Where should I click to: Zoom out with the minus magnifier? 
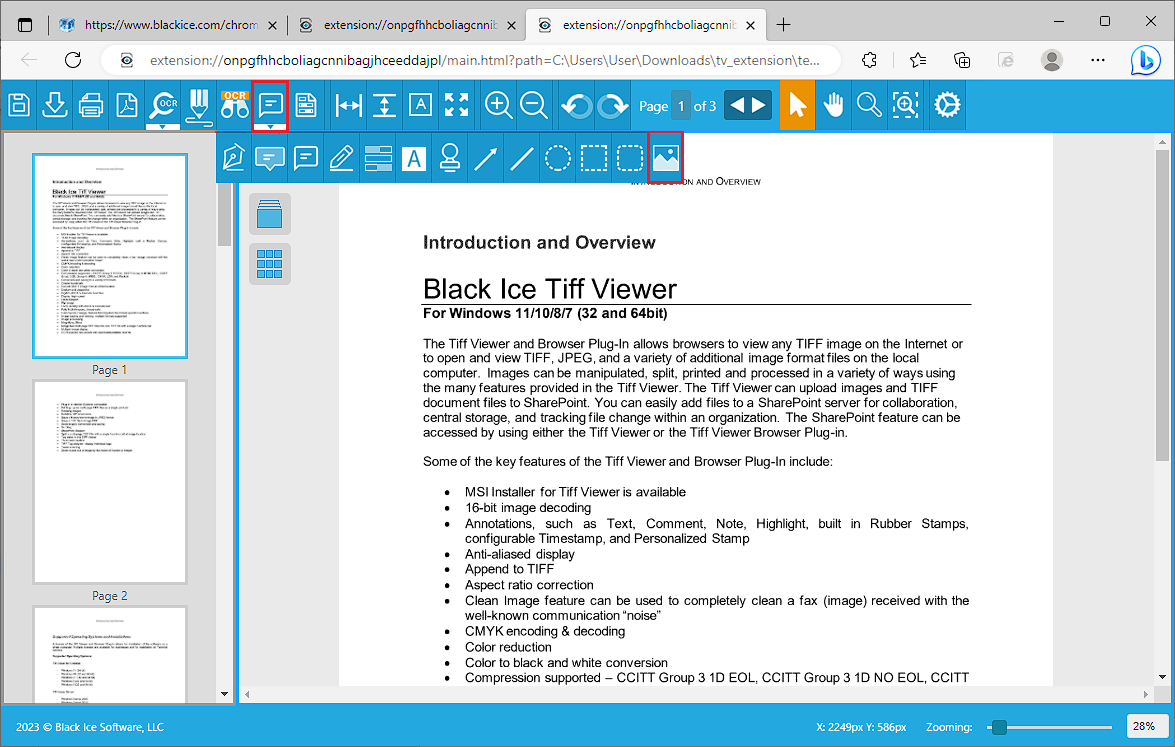pos(534,106)
